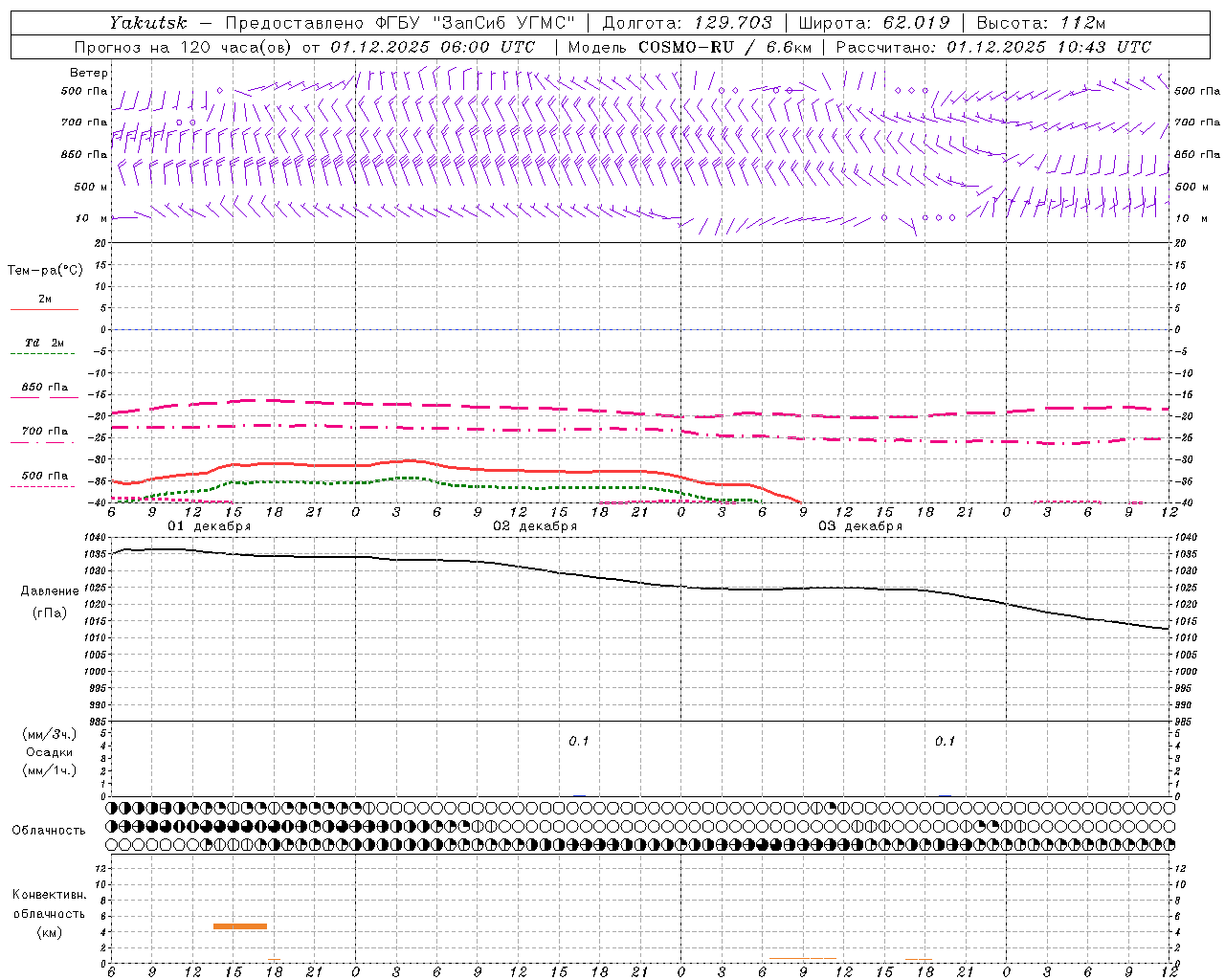Click the '01 декабря' date label
The width and height of the screenshot is (1225, 980).
(210, 526)
